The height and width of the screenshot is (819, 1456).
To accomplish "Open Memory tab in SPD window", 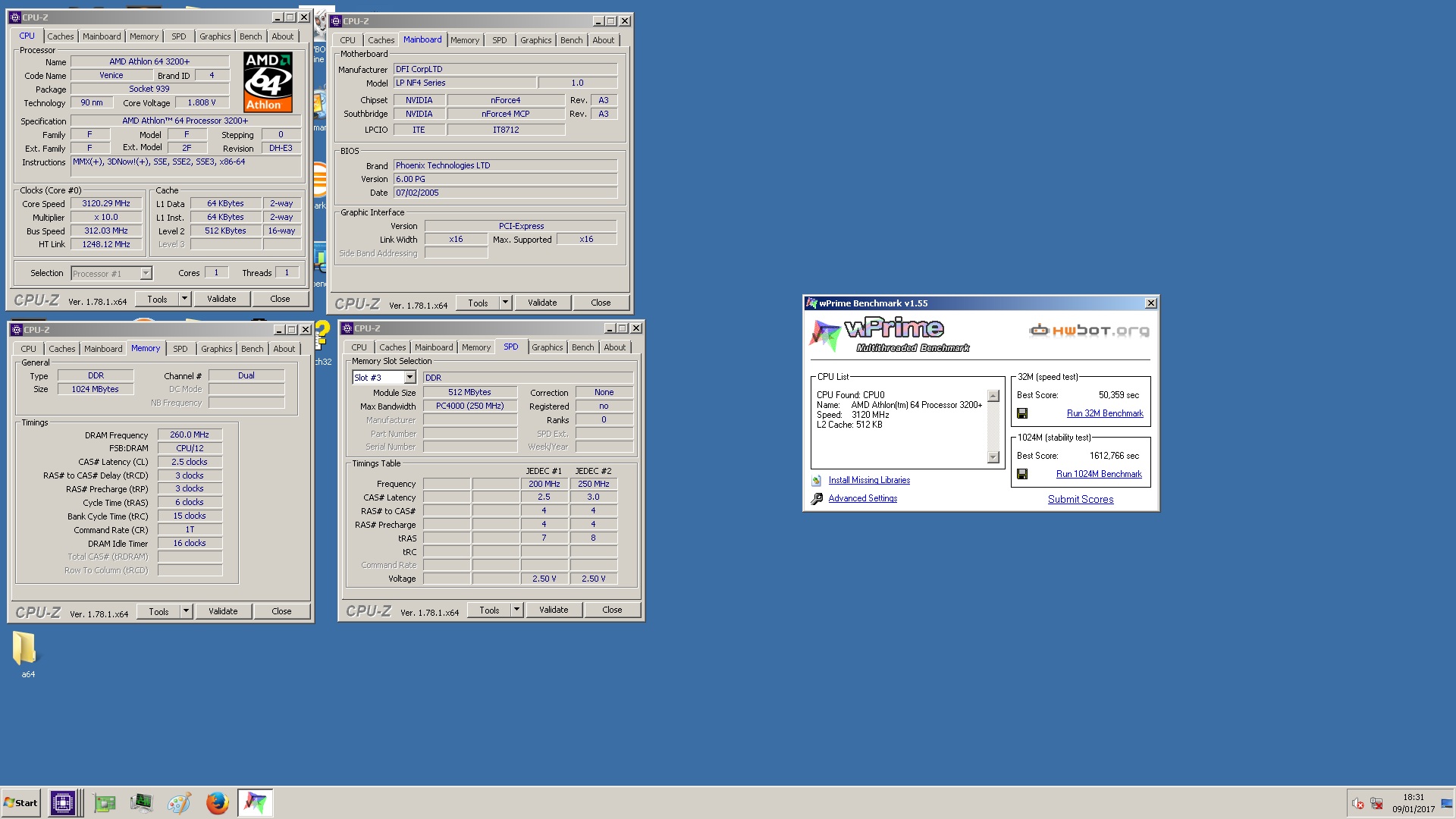I will tap(476, 347).
